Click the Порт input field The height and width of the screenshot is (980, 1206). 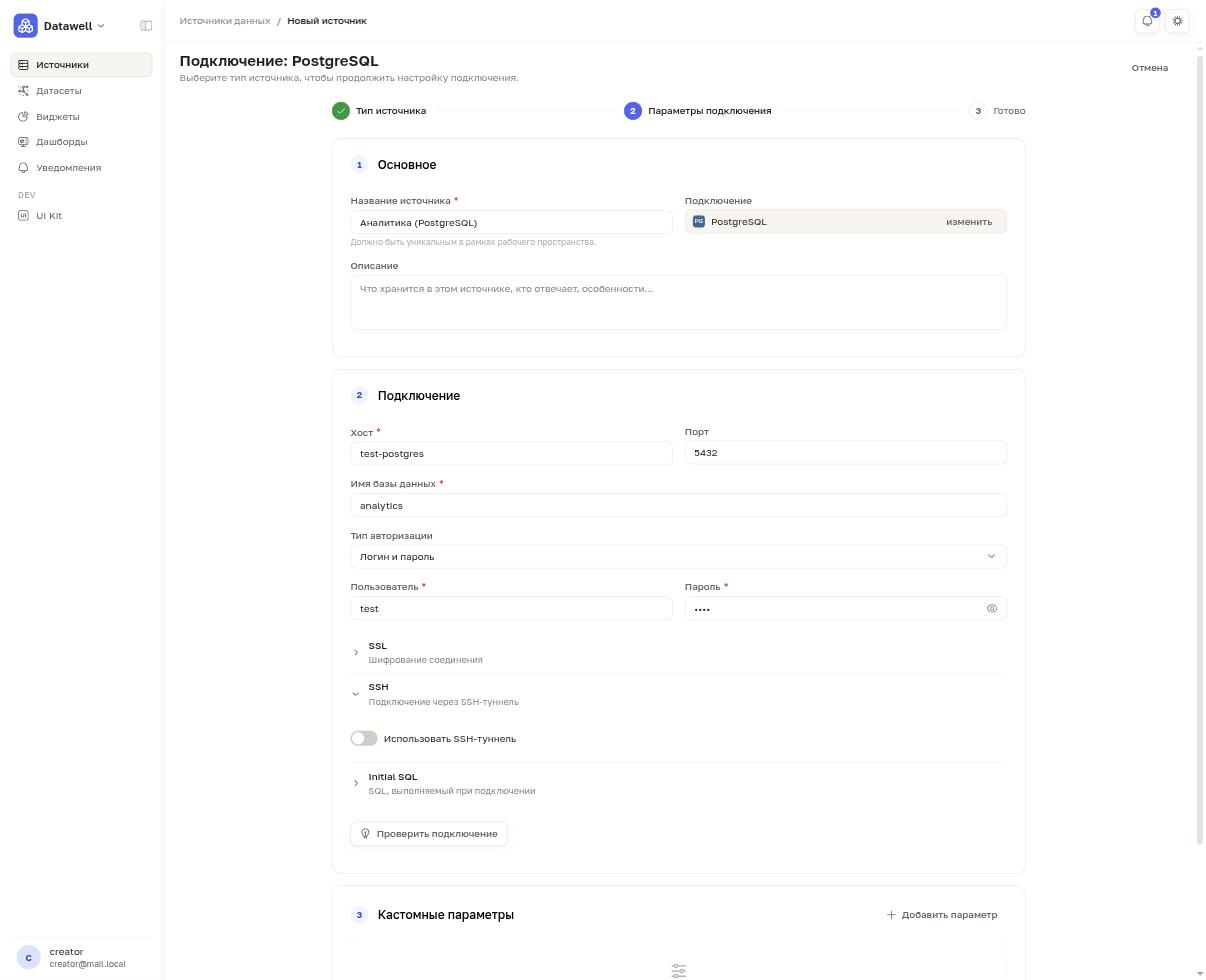[x=845, y=453]
